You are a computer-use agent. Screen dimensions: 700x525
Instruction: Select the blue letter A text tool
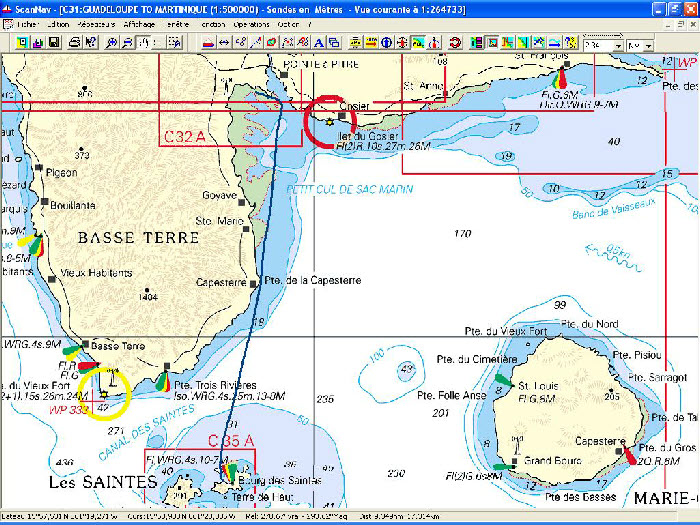click(319, 43)
